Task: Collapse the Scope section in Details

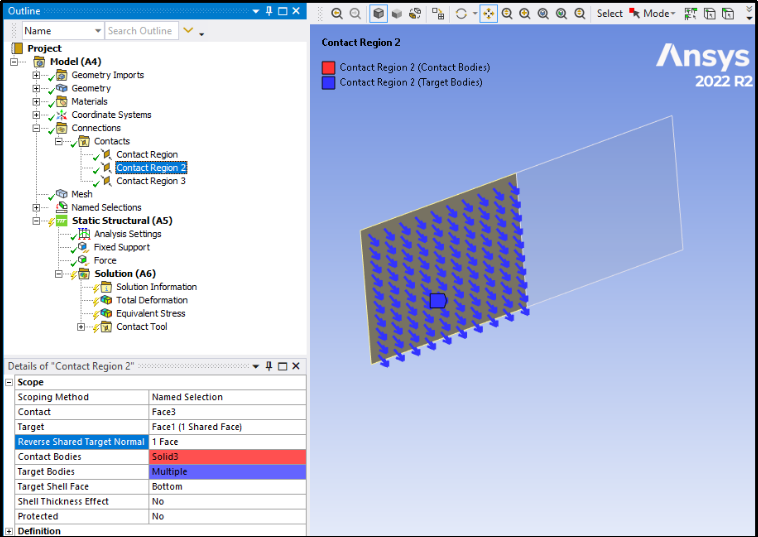Action: [x=9, y=382]
